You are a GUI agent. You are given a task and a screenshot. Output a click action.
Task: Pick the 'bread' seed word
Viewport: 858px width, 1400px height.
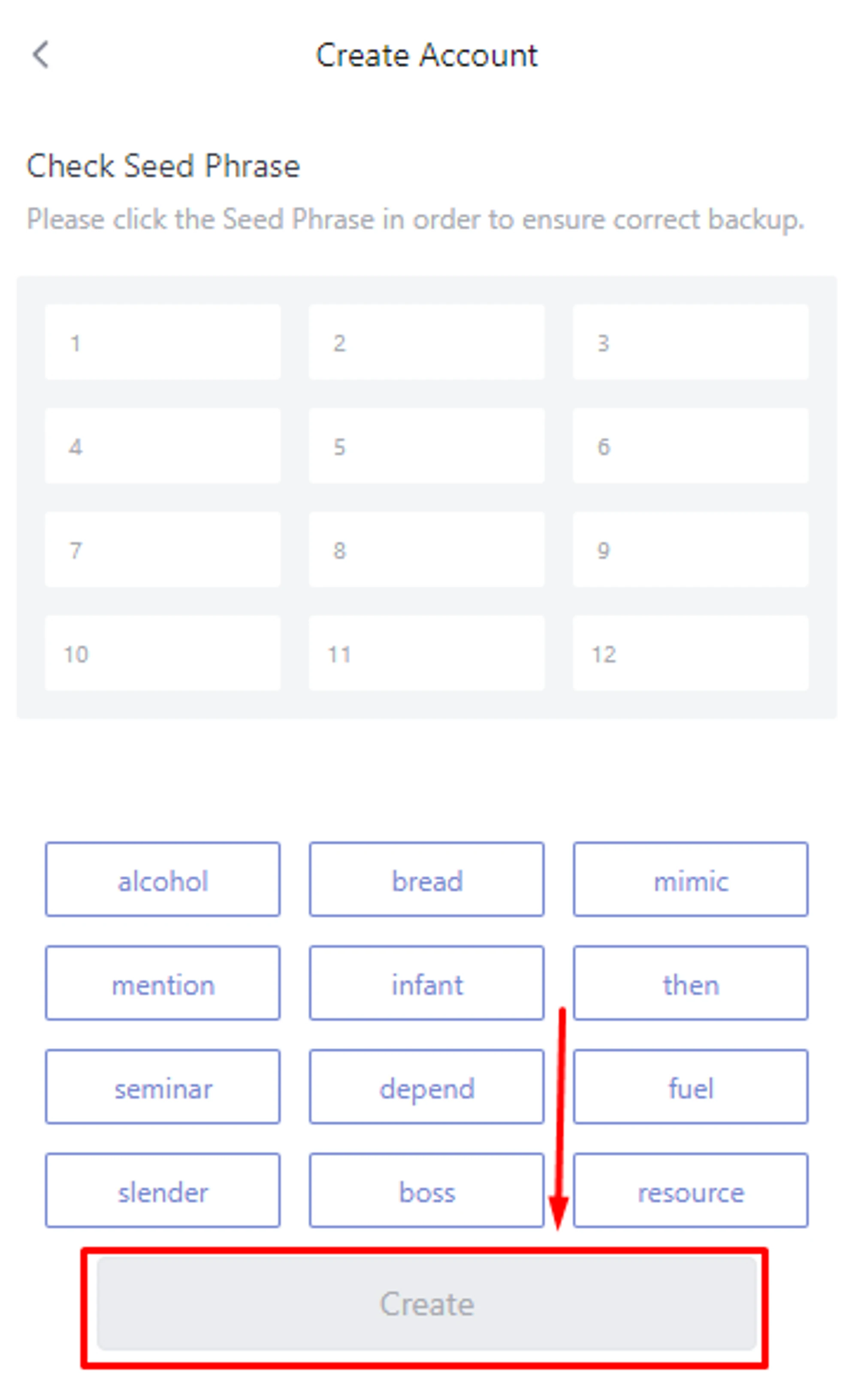pos(426,880)
